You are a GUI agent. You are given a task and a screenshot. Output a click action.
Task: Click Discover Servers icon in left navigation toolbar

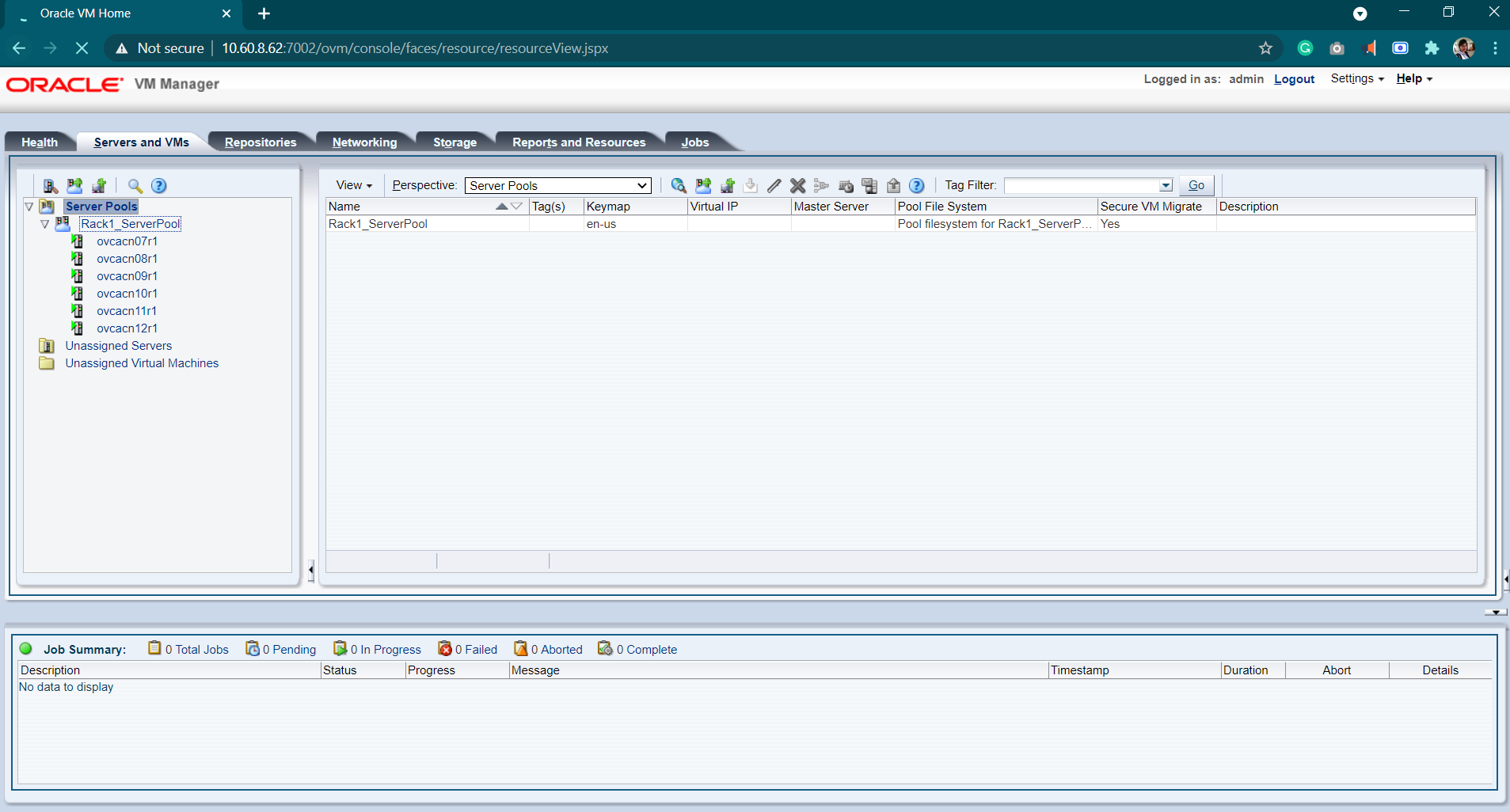point(50,186)
